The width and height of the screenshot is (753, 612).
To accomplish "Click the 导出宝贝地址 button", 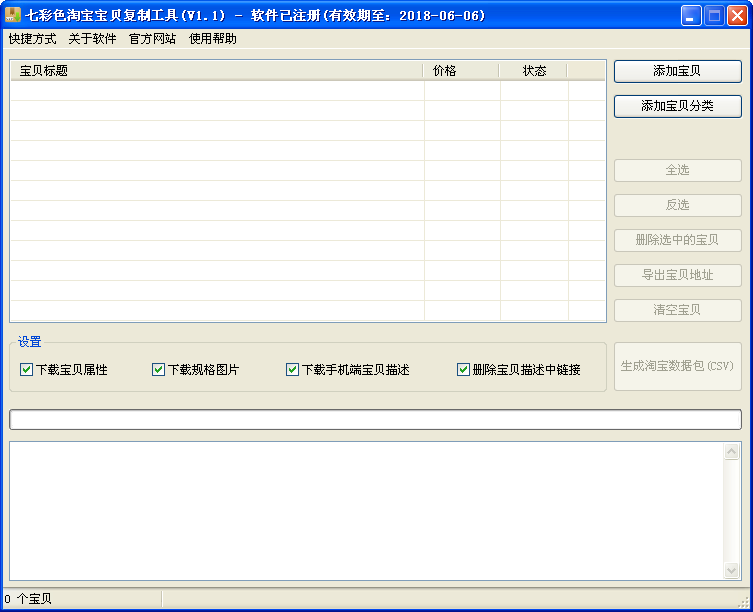I will point(678,275).
